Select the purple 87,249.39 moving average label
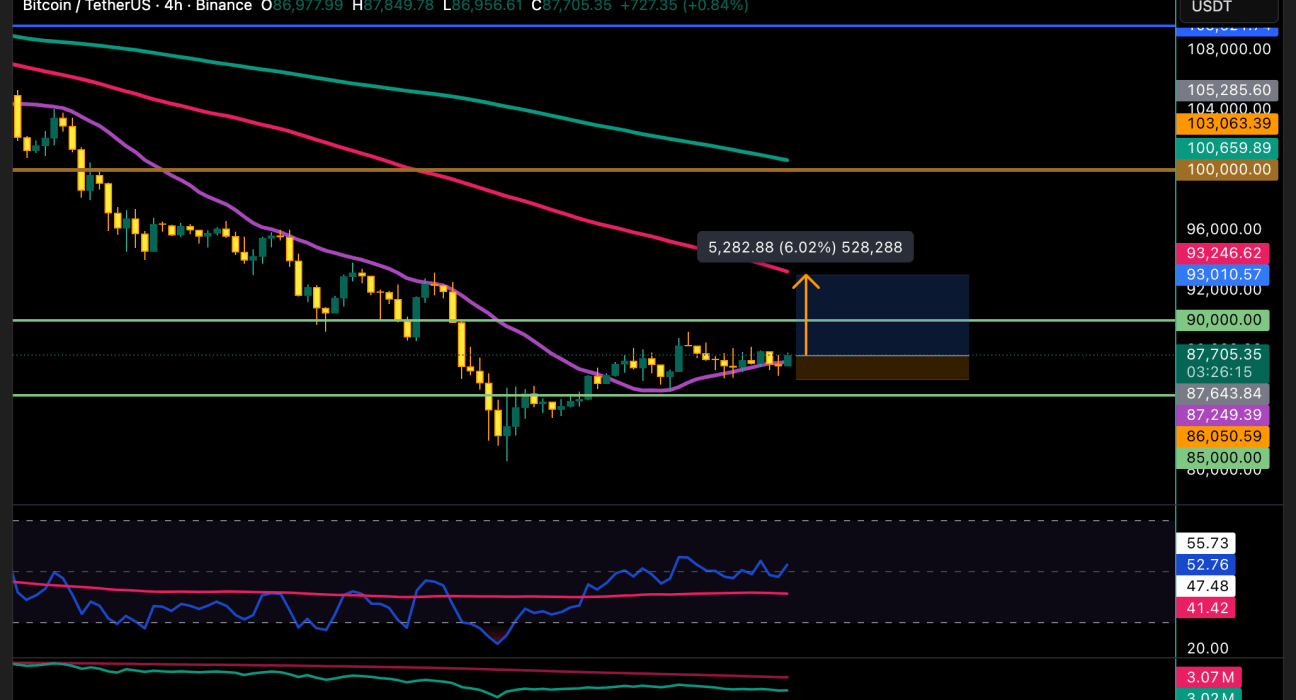 (1228, 414)
